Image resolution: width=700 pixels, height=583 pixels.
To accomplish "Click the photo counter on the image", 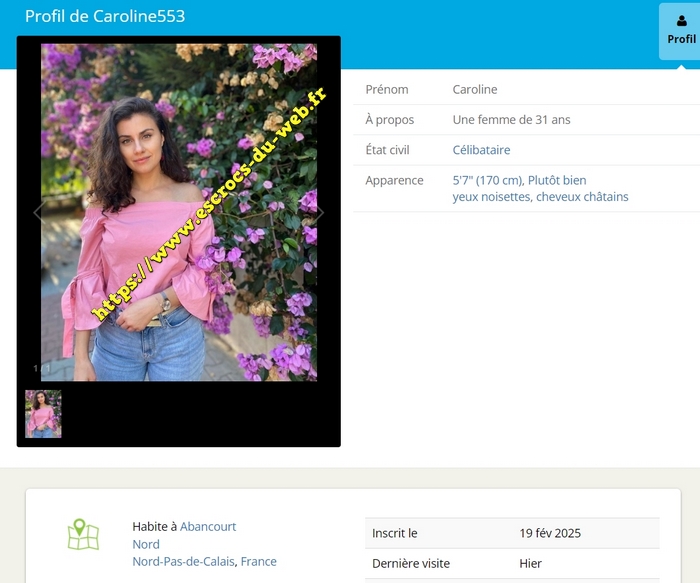I will click(41, 369).
